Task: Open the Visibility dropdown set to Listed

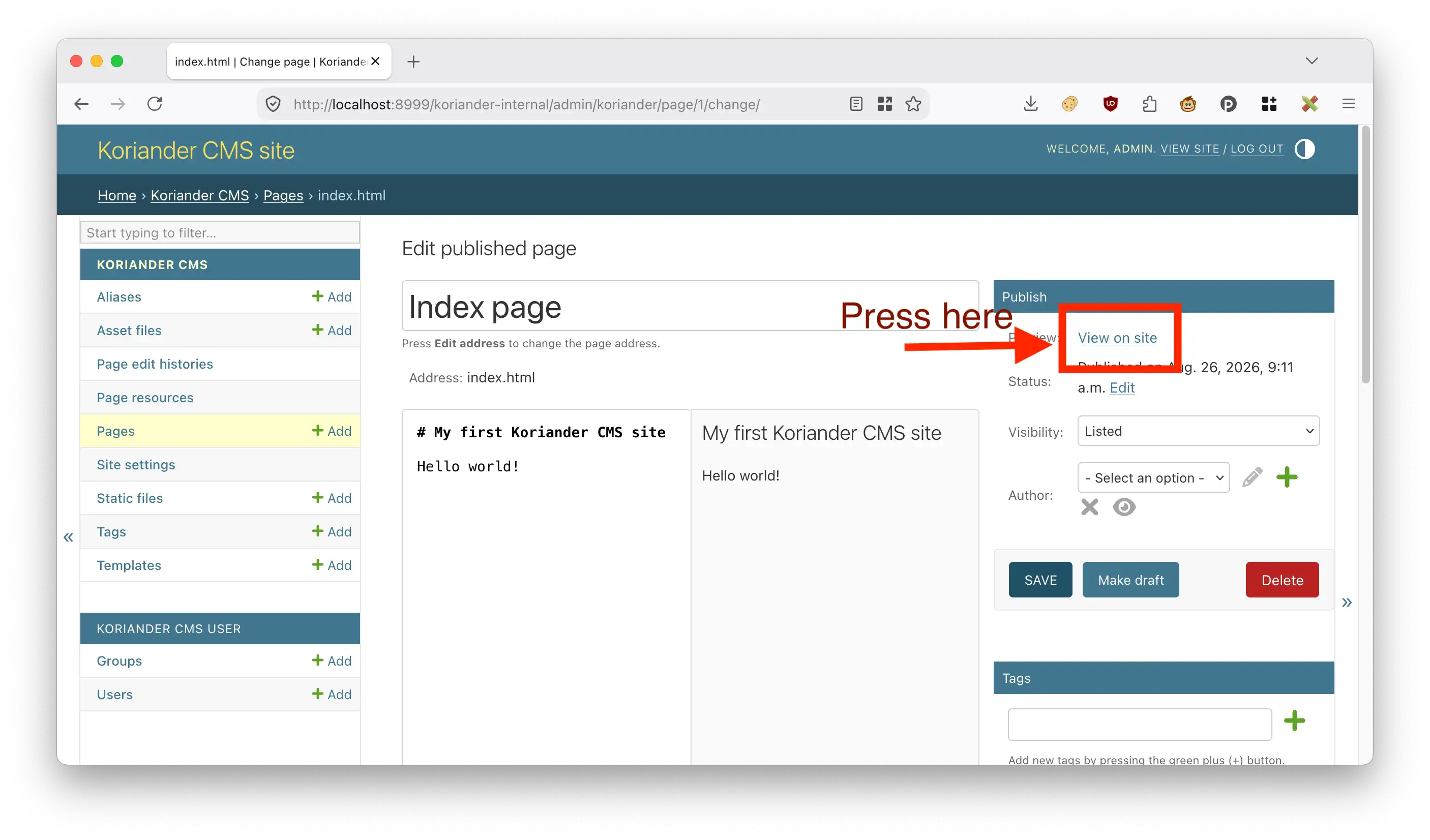Action: (x=1199, y=431)
